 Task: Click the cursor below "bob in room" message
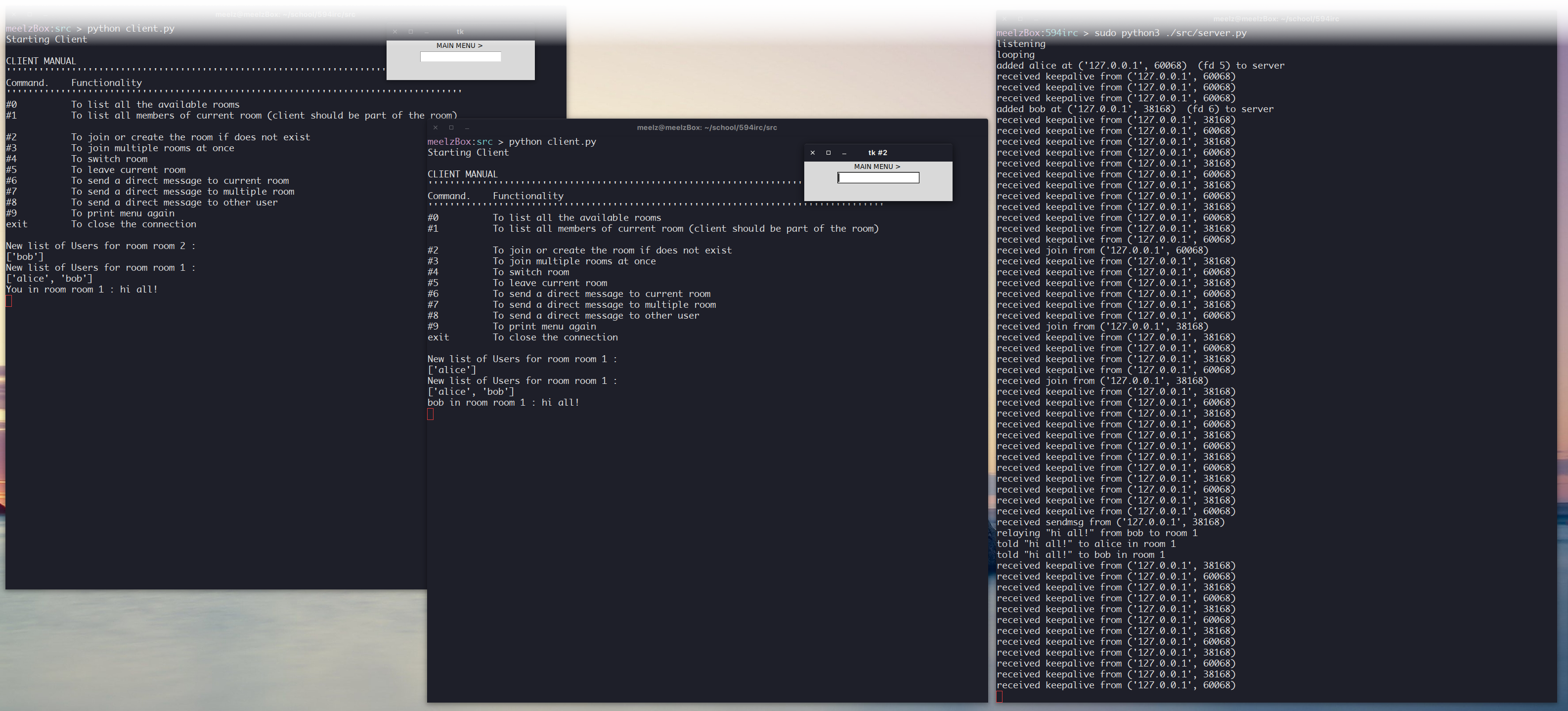point(431,414)
